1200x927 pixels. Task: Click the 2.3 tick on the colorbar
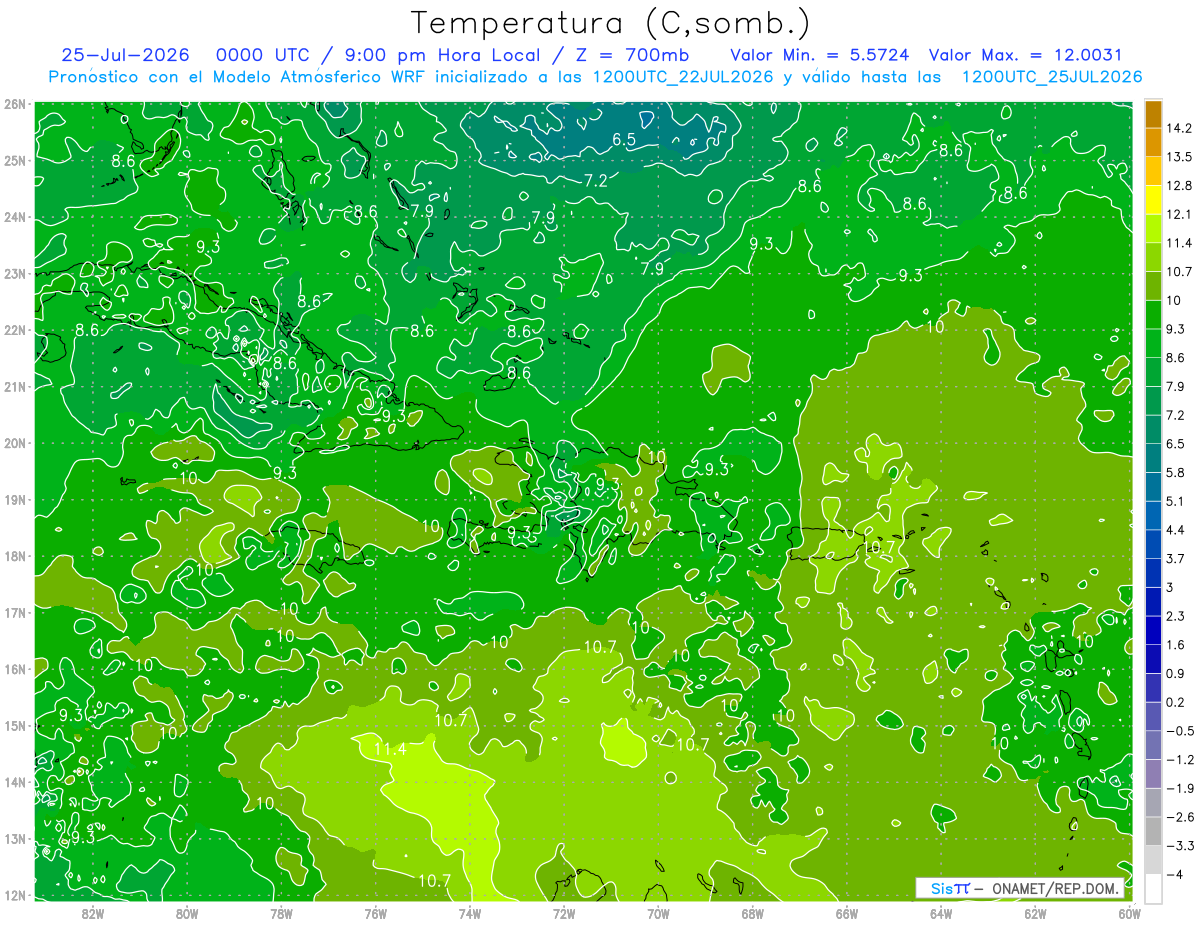point(1174,616)
